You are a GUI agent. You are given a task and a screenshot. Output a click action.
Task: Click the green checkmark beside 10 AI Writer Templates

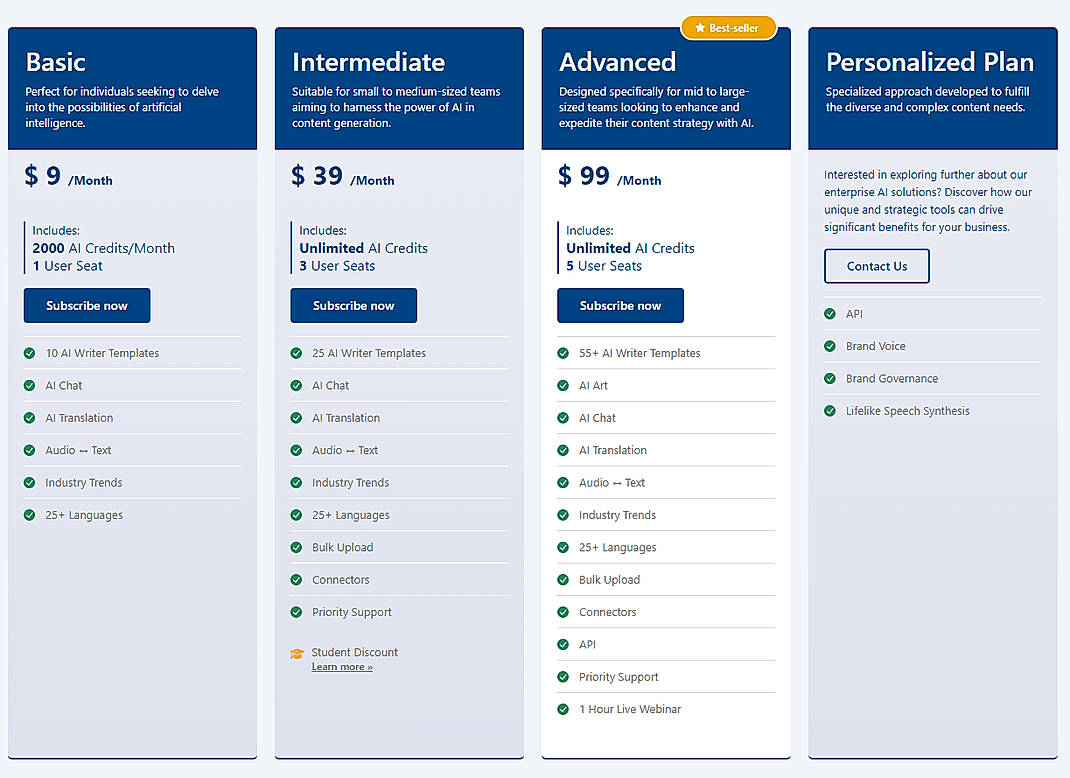30,353
